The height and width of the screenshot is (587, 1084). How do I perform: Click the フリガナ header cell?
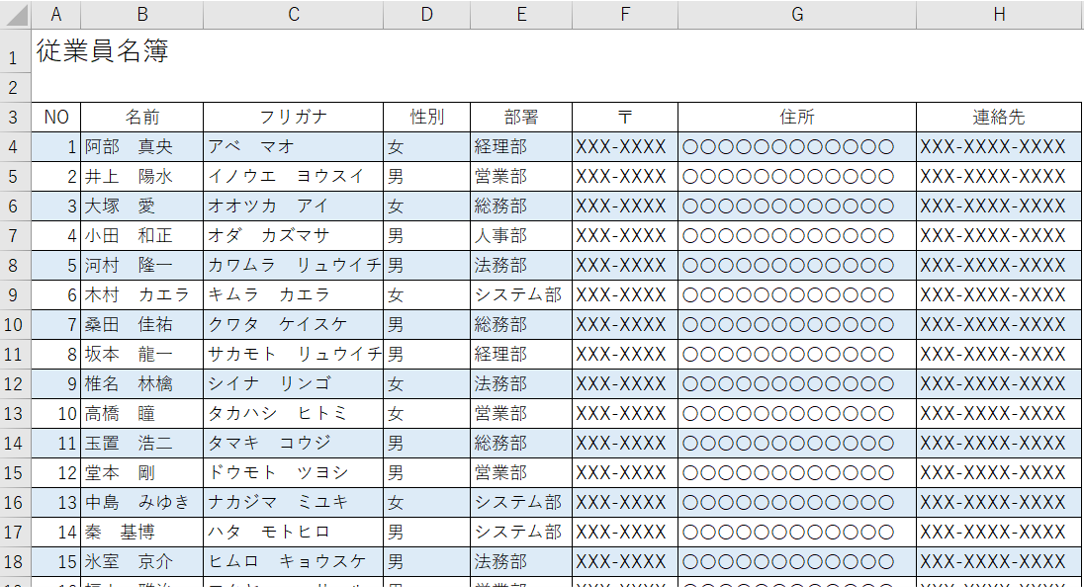293,117
